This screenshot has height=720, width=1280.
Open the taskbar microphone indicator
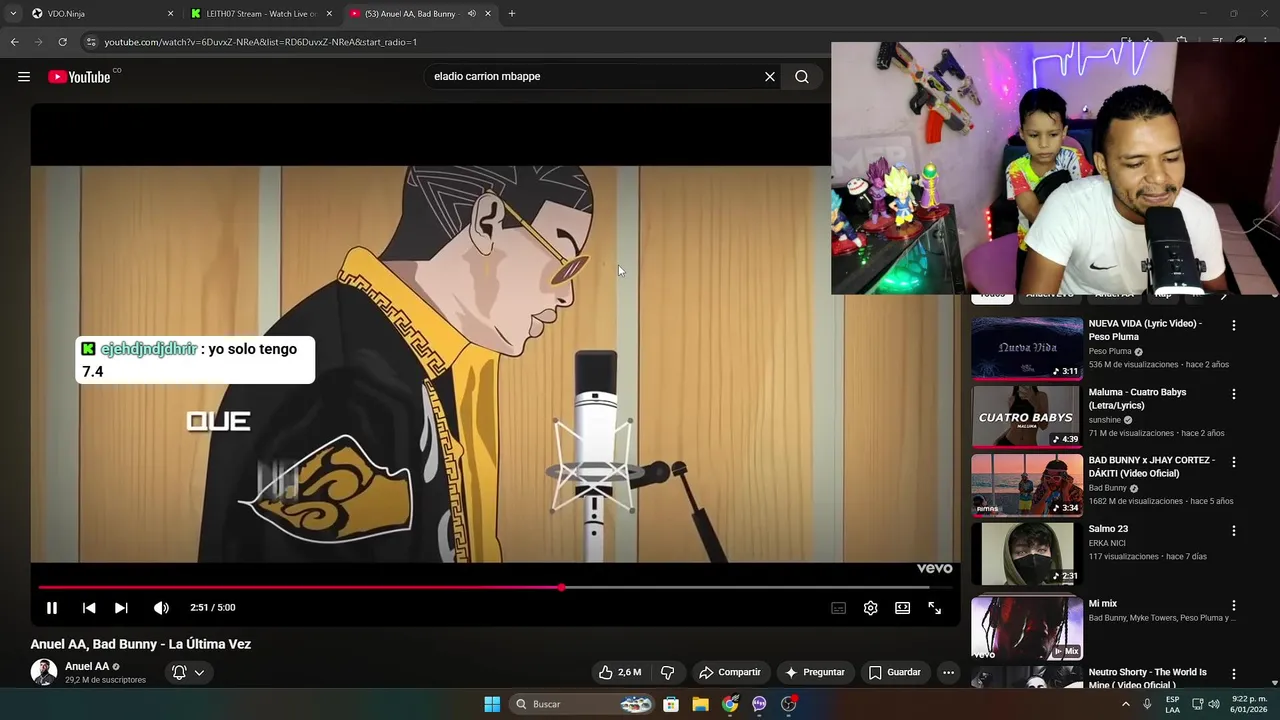[x=1147, y=705]
